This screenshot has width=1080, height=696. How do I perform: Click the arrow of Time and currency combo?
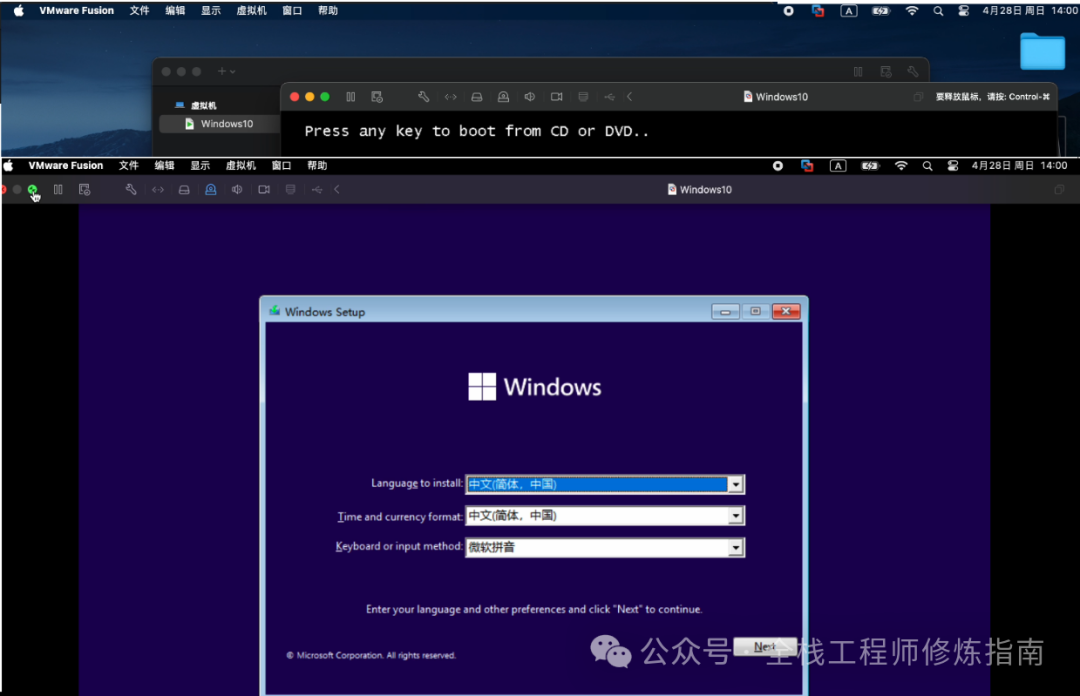click(x=736, y=515)
